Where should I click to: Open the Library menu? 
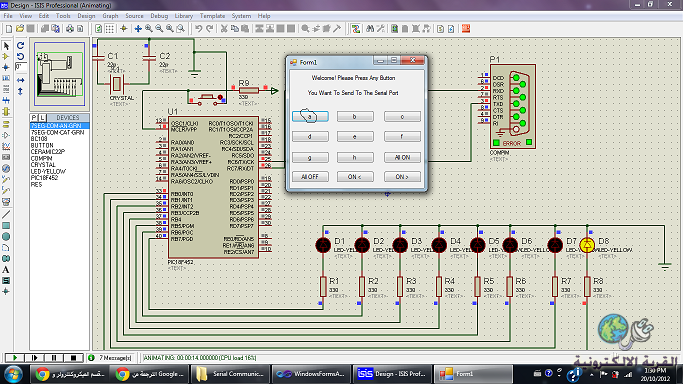point(184,16)
